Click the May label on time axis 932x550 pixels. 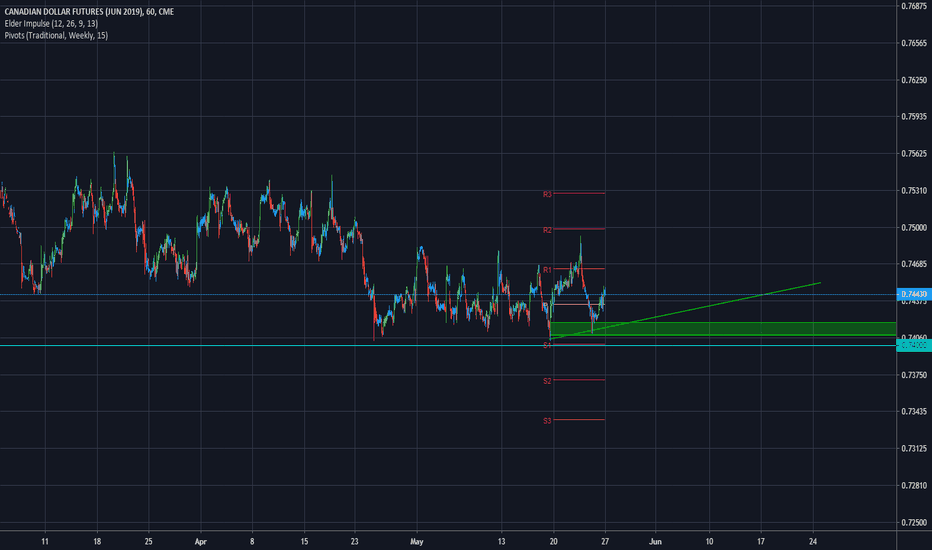(x=417, y=542)
